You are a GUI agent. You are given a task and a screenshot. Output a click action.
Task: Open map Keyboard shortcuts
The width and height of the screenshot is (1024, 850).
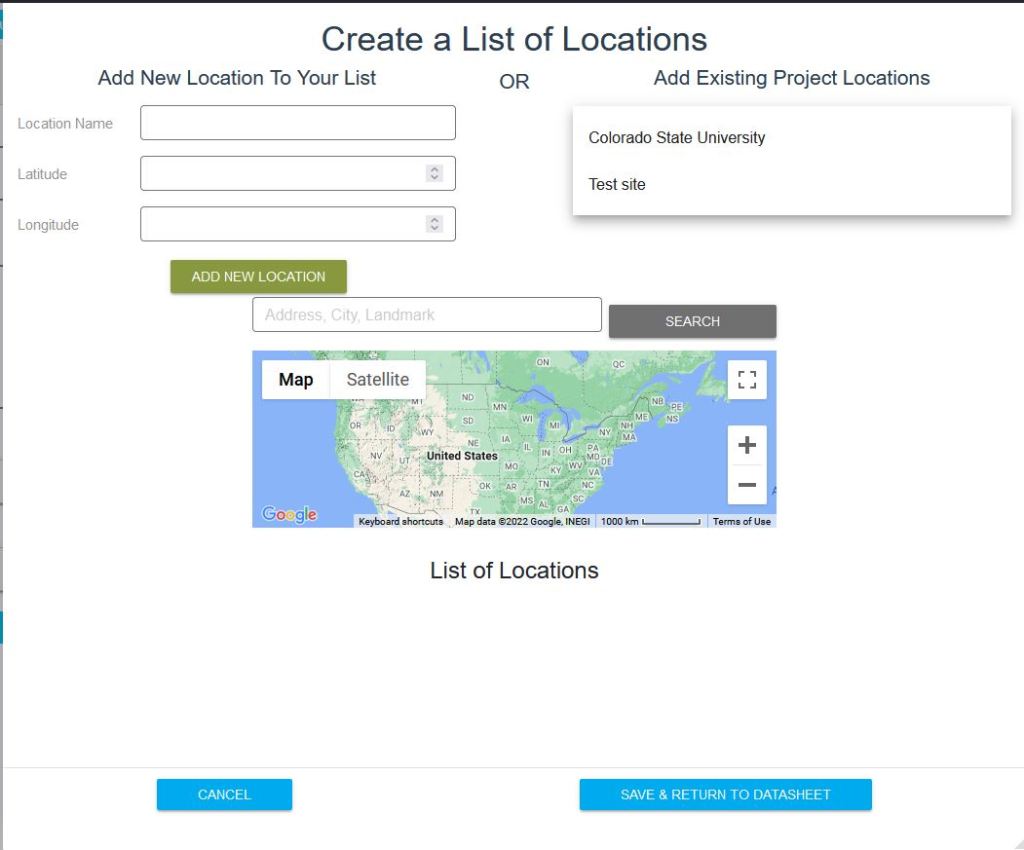coord(400,522)
